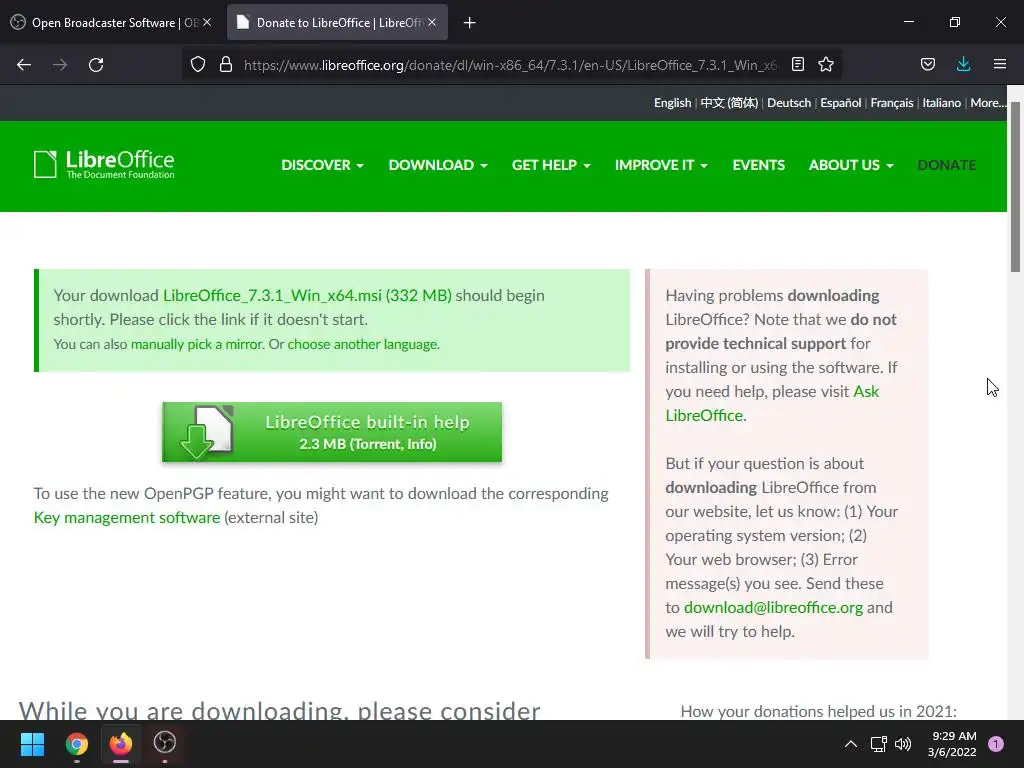Click the manually pick a mirror link
Viewport: 1024px width, 768px height.
pos(197,344)
